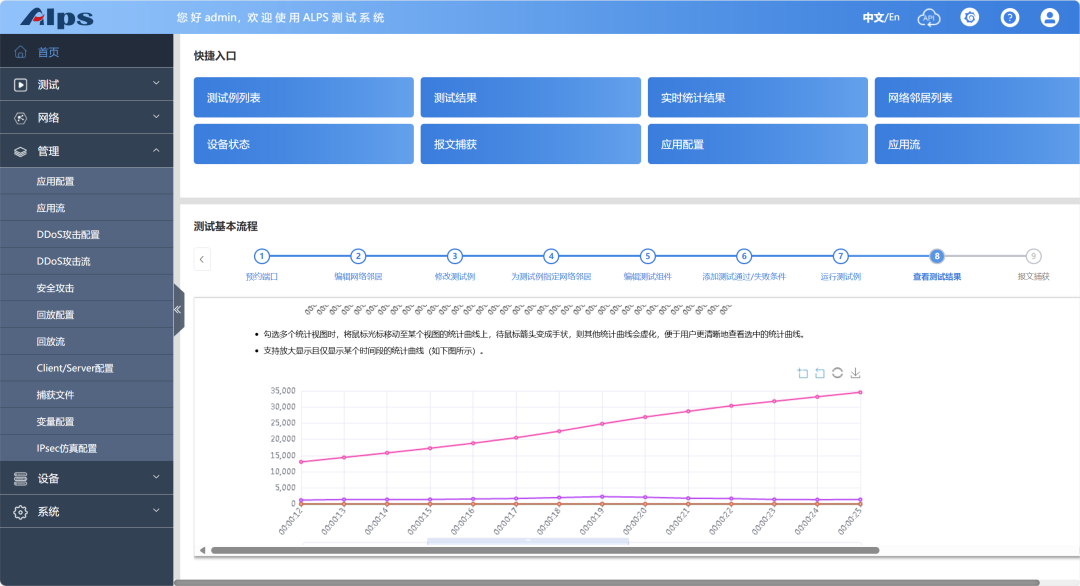The height and width of the screenshot is (586, 1080).
Task: Open the Grafana swirl icon in header
Action: (969, 17)
